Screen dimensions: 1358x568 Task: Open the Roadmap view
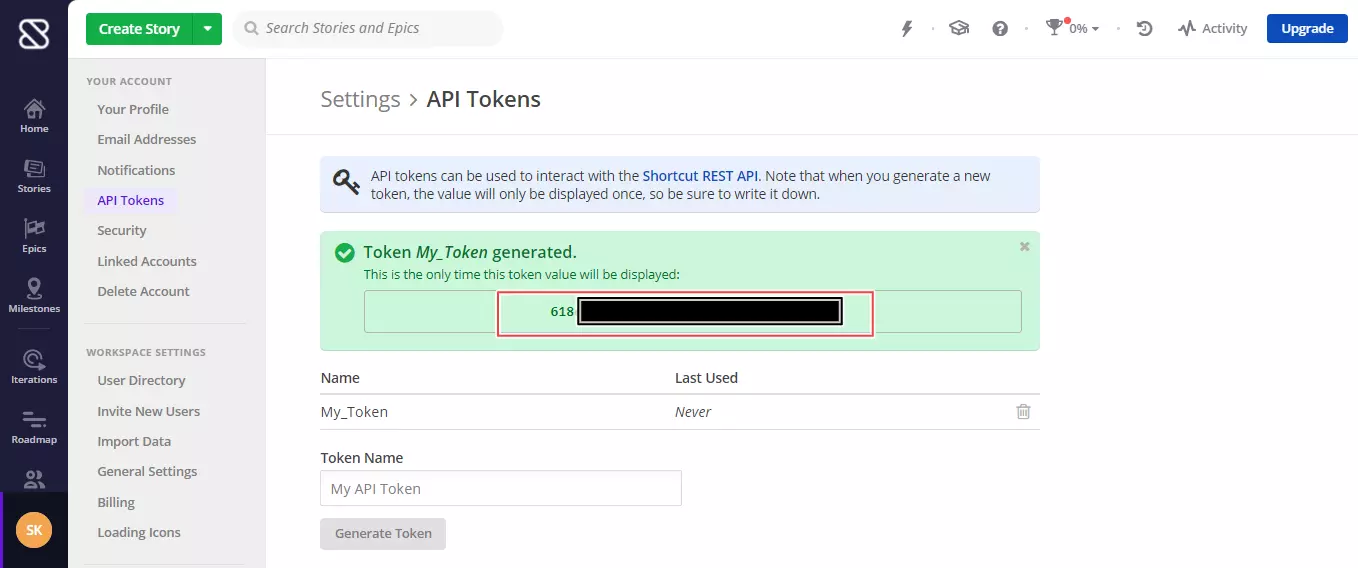(34, 427)
